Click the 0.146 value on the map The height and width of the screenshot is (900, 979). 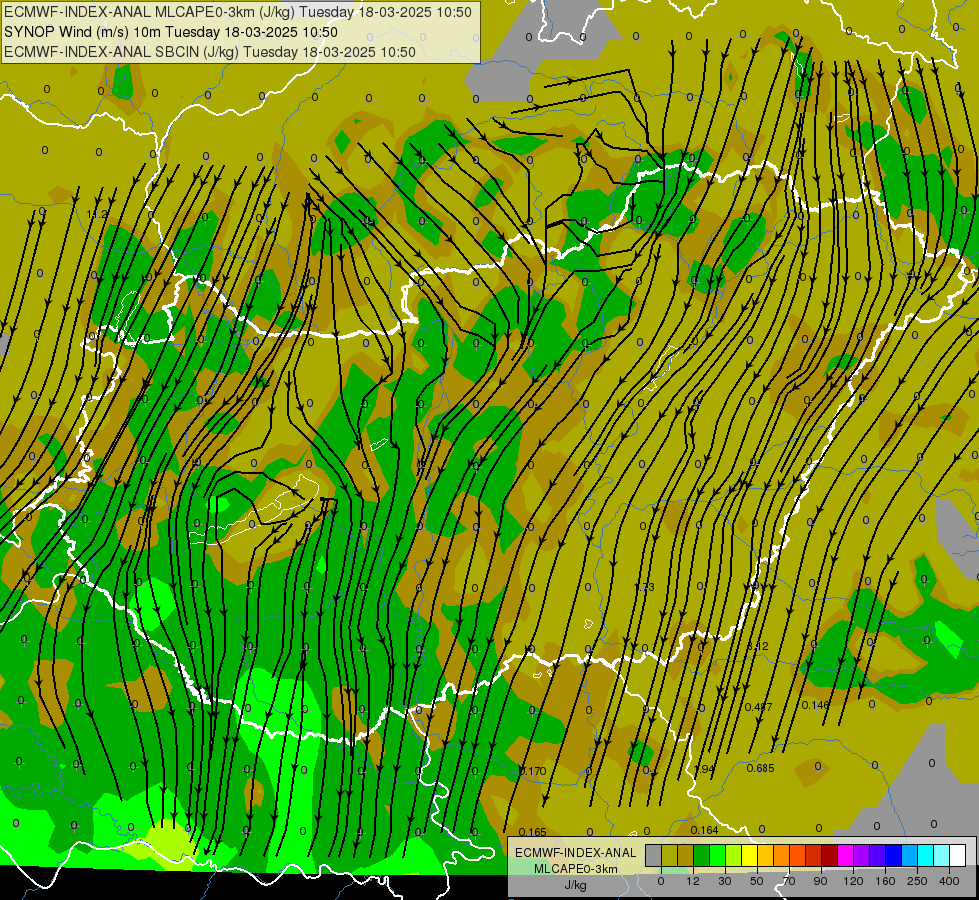click(x=815, y=705)
